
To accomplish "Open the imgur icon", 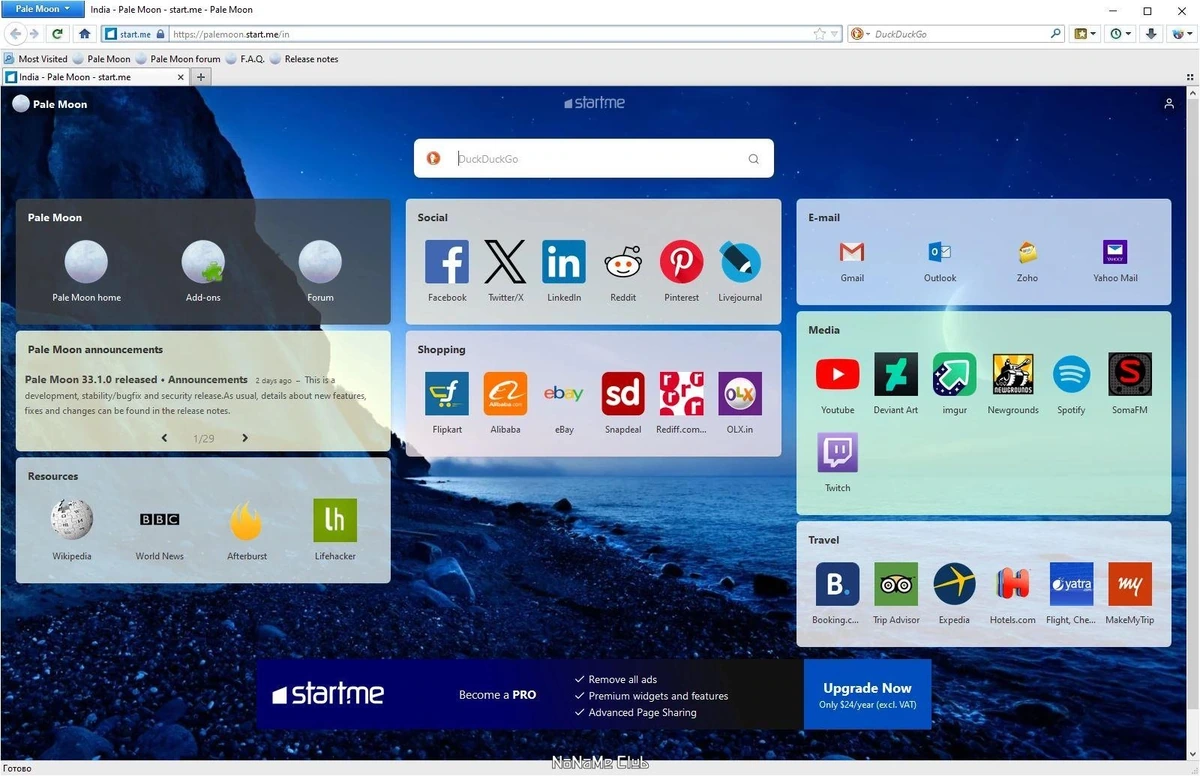I will point(955,374).
